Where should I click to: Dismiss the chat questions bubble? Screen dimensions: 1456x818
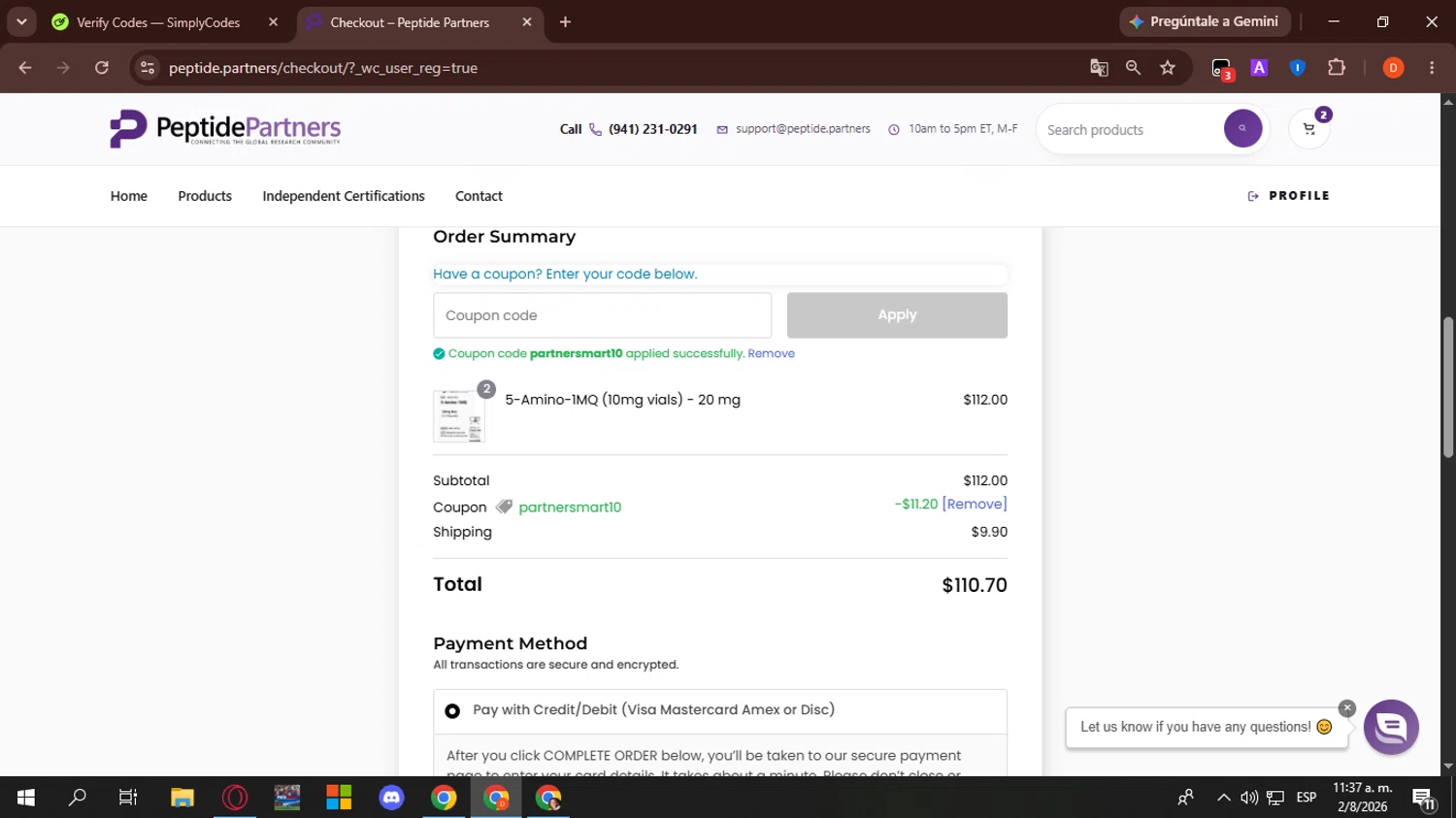click(1346, 708)
